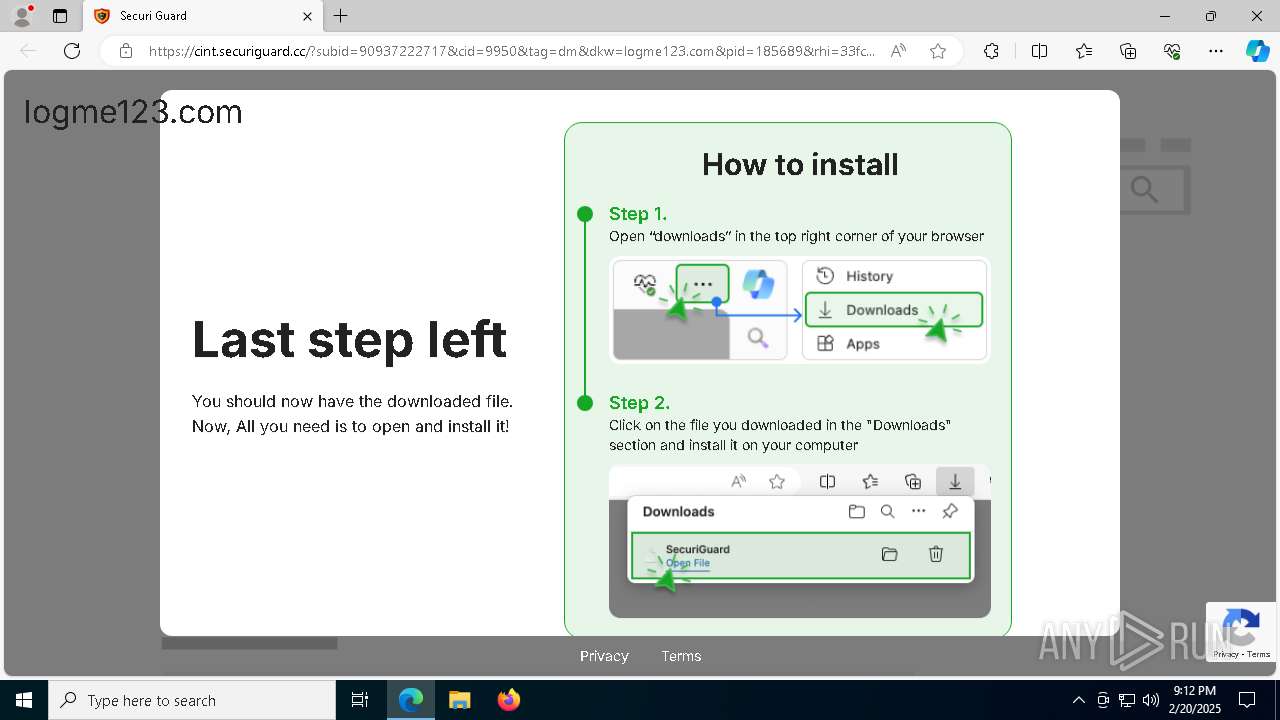Open File Explorer from taskbar

459,700
